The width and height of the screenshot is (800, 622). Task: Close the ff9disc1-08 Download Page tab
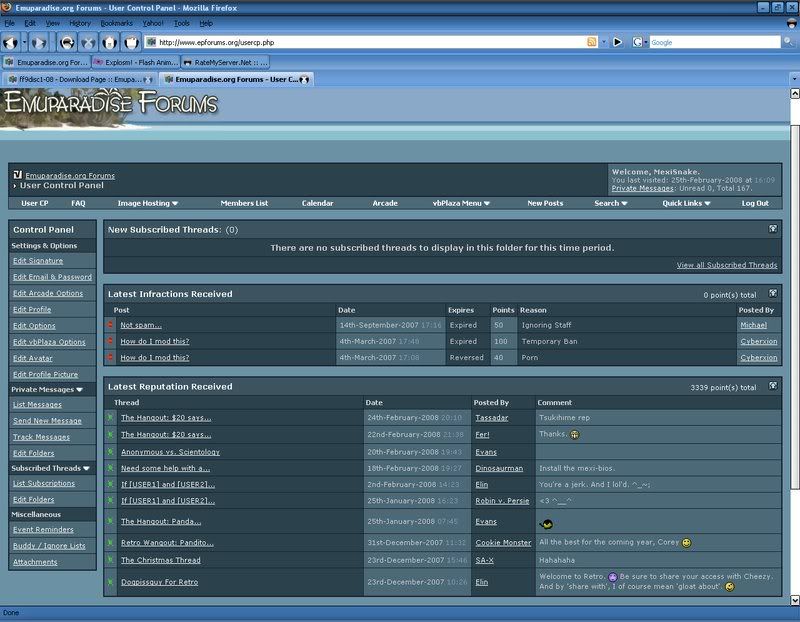[x=148, y=80]
